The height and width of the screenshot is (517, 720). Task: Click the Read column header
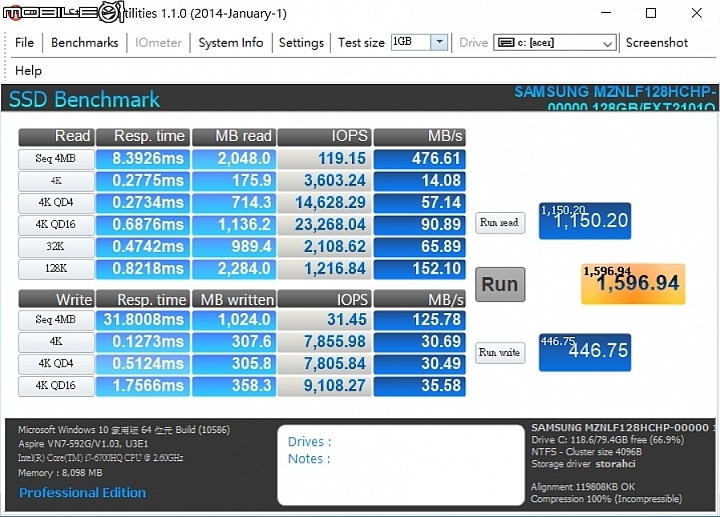tap(56, 137)
